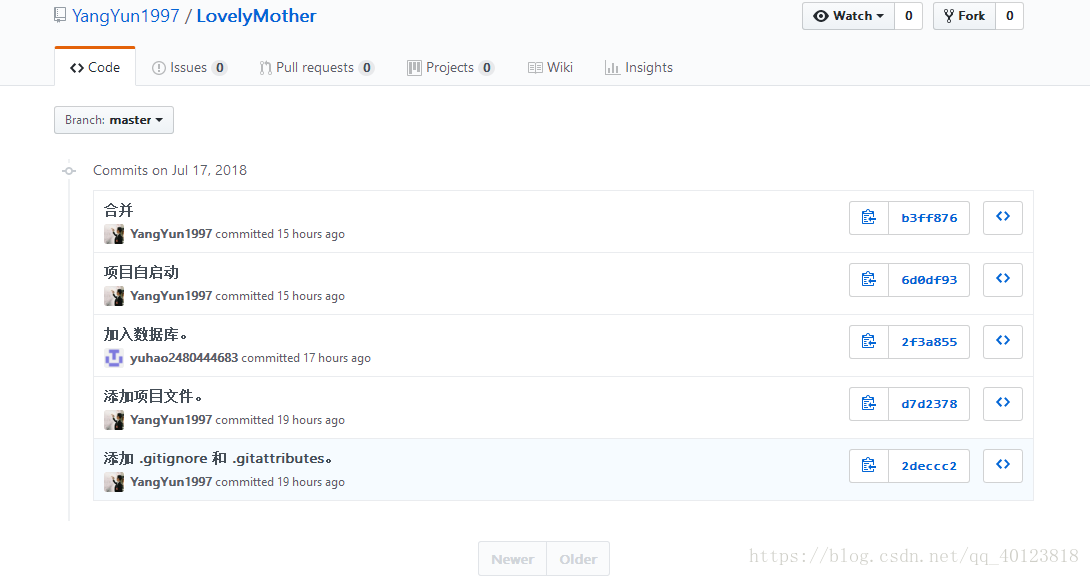Image resolution: width=1090 pixels, height=576 pixels.
Task: Browse repository at commit 2f3a855
Action: (1002, 341)
